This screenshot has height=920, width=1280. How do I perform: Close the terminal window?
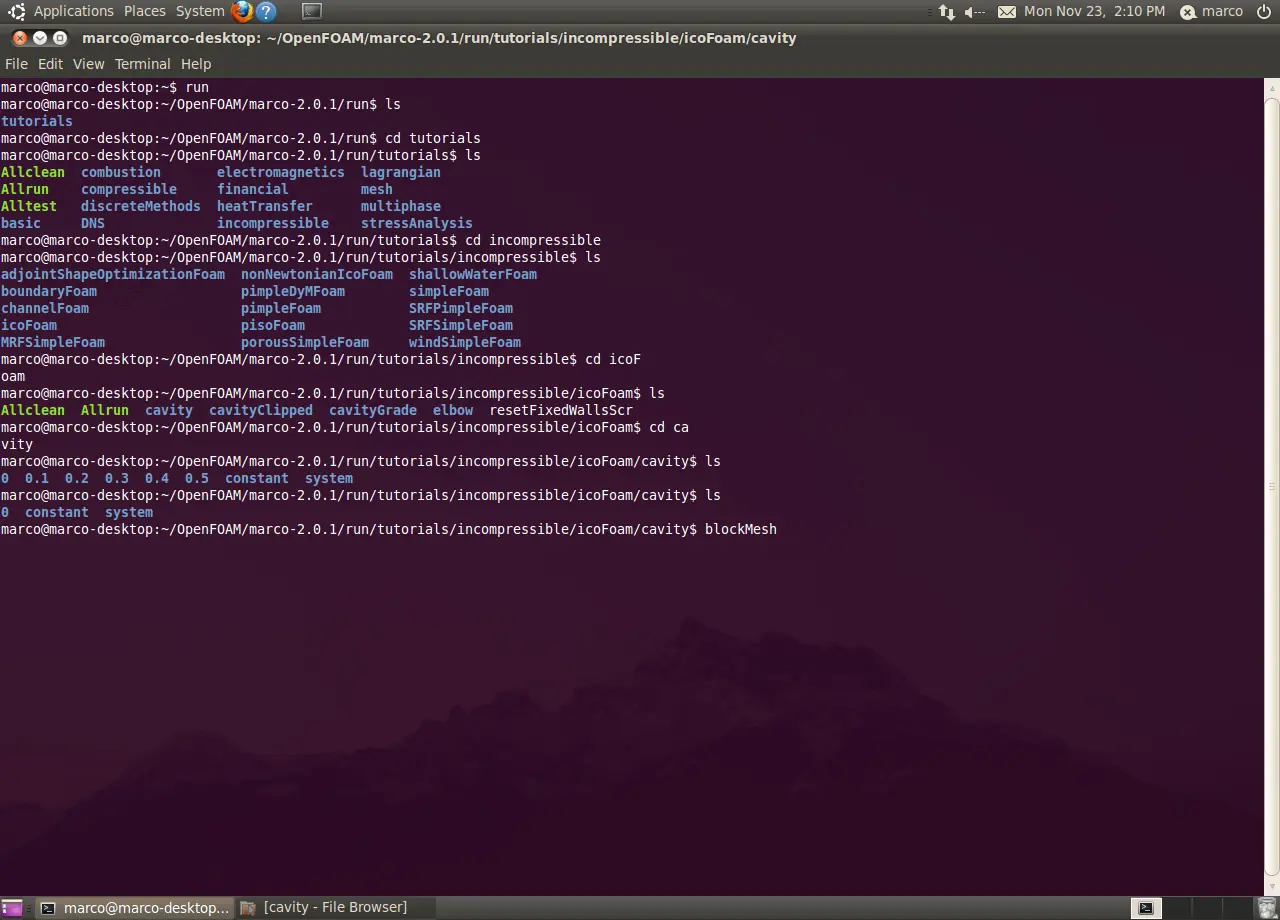click(20, 38)
